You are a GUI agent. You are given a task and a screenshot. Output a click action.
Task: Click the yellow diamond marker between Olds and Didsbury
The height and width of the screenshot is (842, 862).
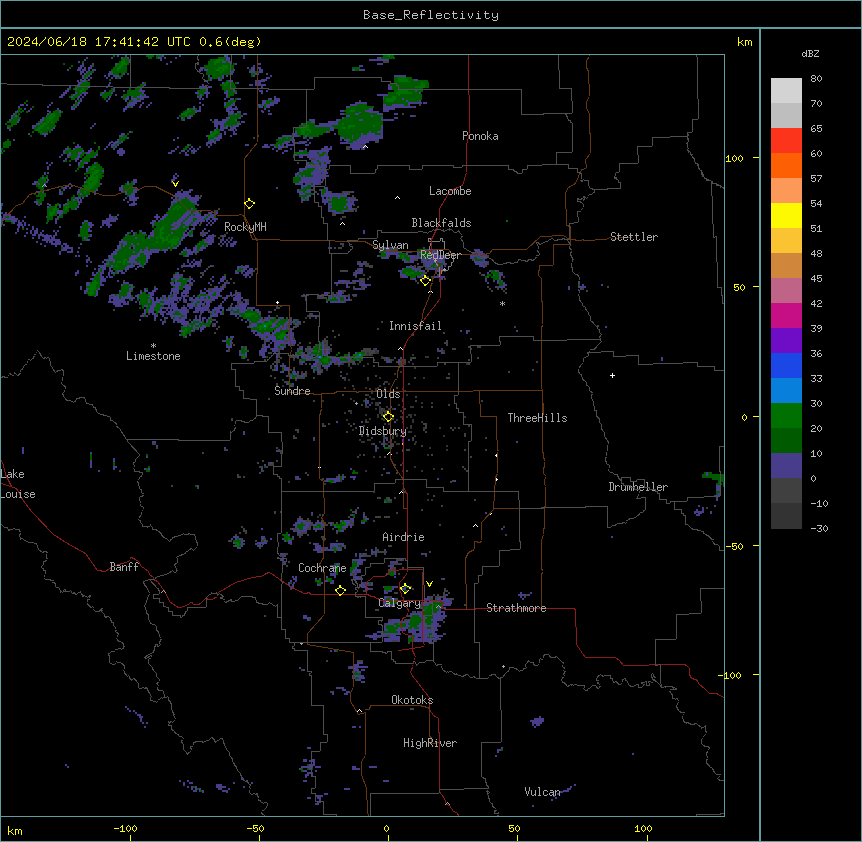click(388, 417)
